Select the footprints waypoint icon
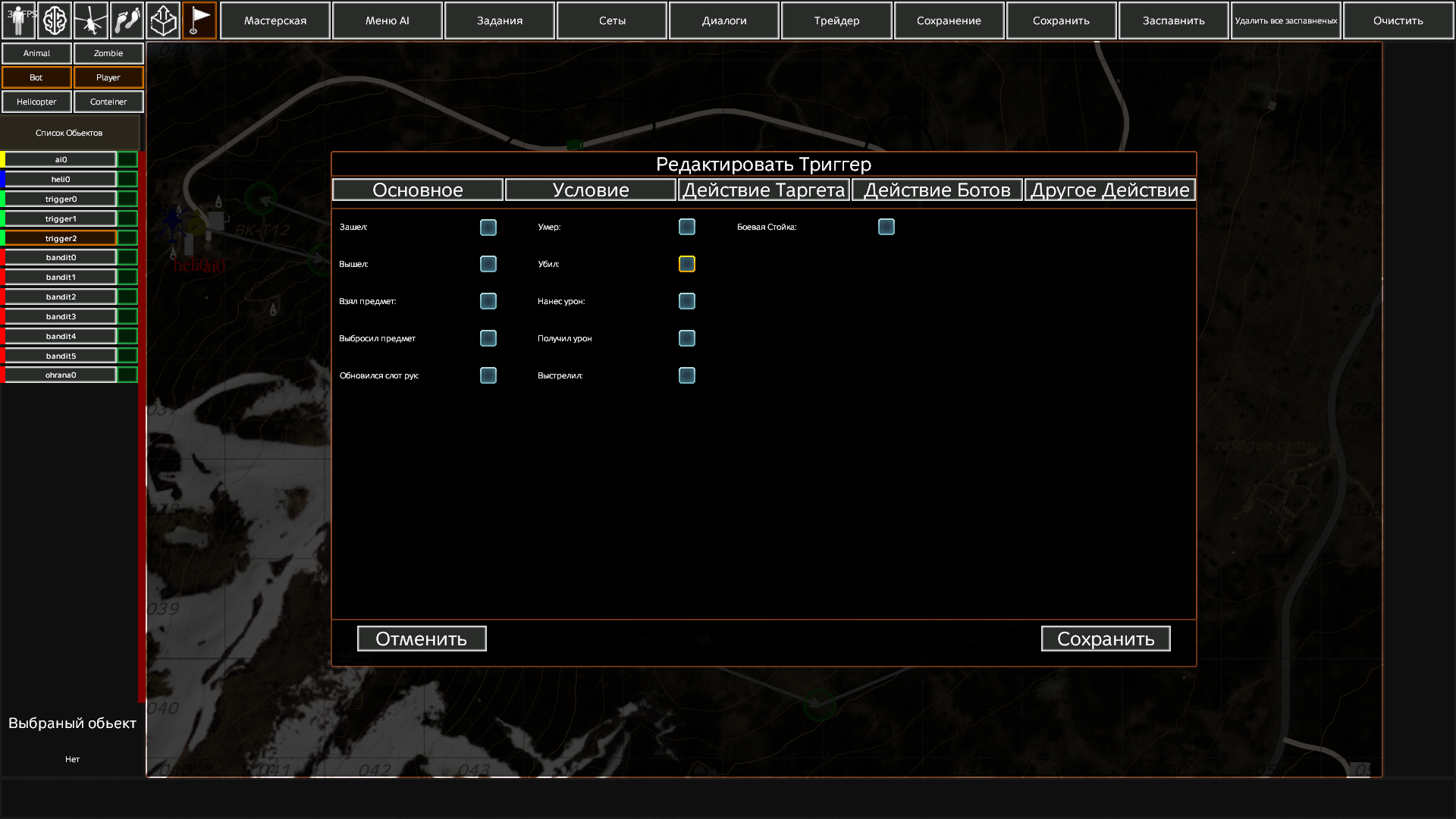The width and height of the screenshot is (1456, 819). pos(127,20)
